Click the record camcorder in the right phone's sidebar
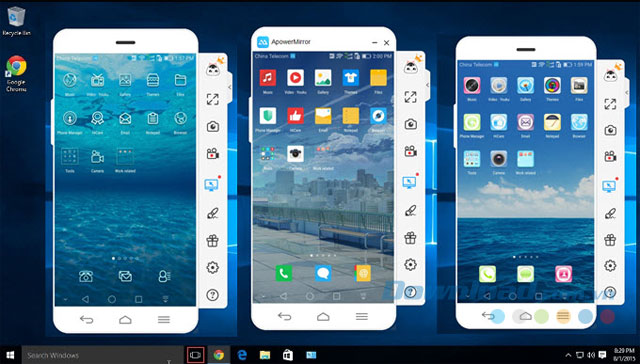Screen dimensions: 640x364 coord(610,156)
